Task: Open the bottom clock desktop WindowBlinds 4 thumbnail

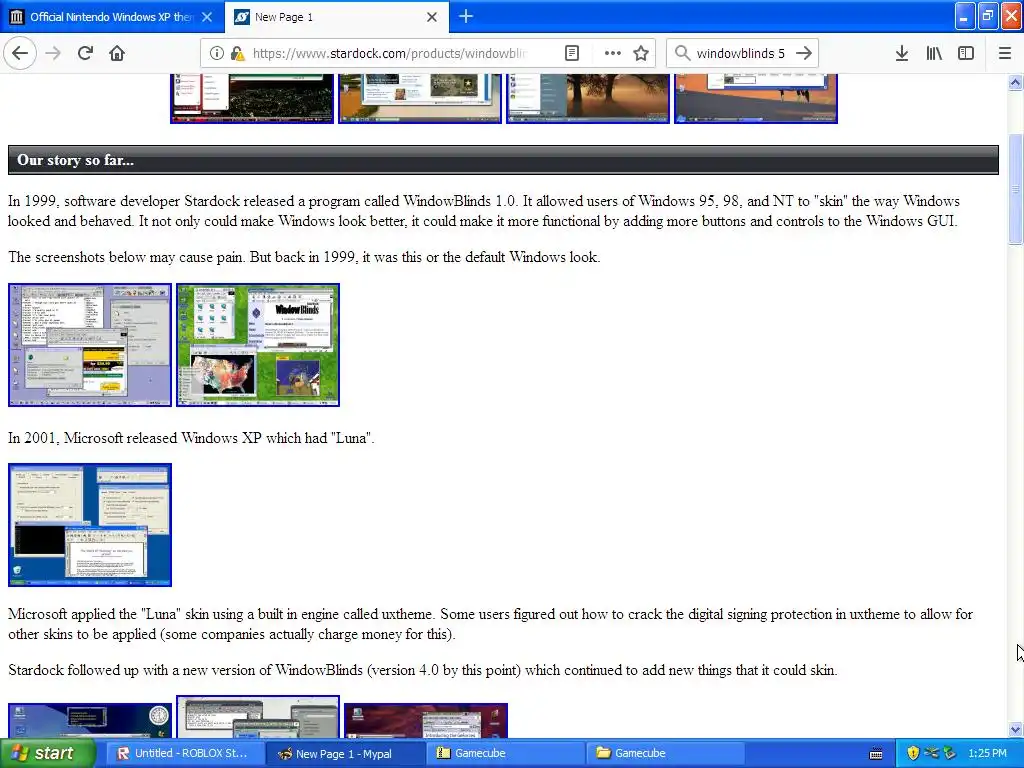Action: (90, 720)
